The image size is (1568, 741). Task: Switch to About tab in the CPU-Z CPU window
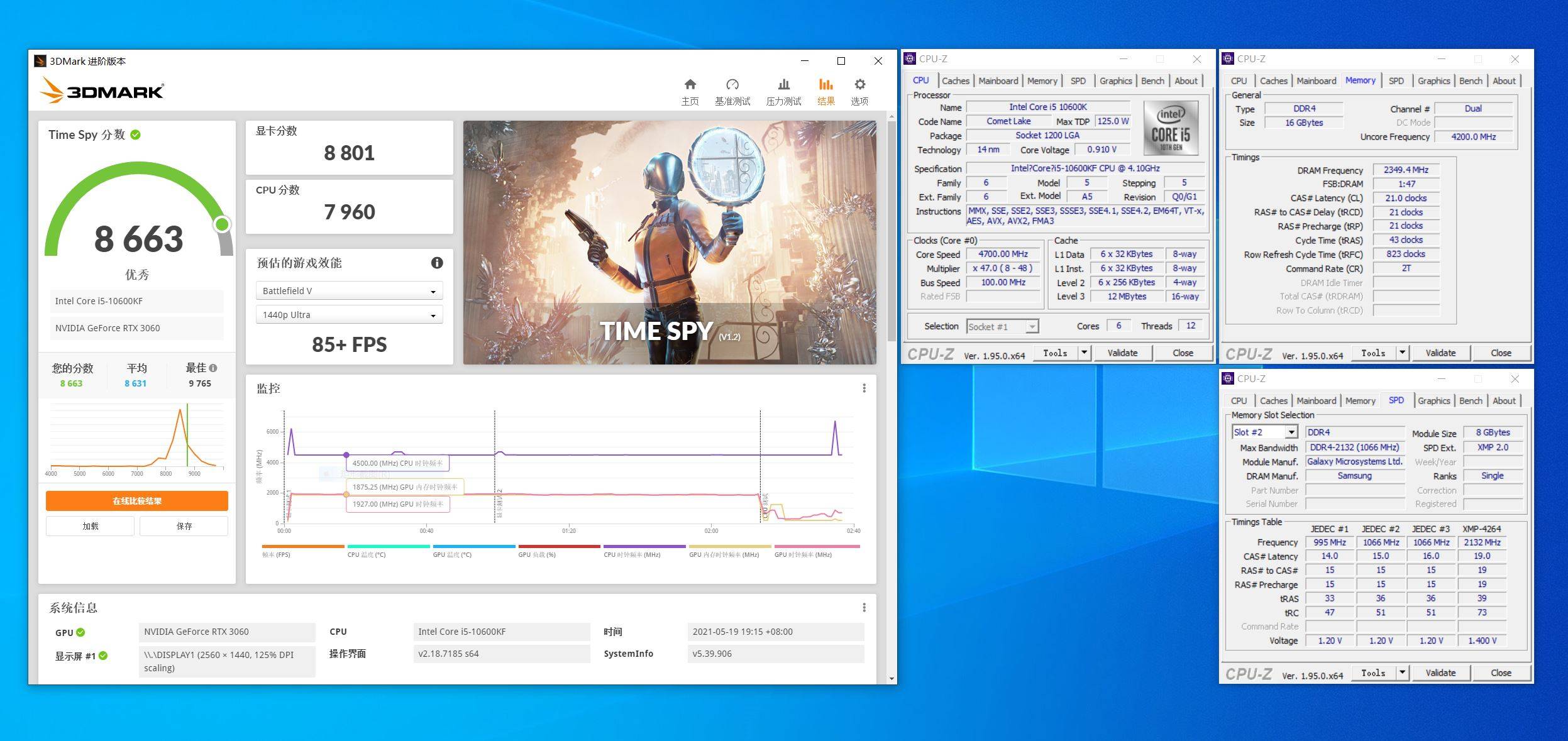coord(1186,80)
